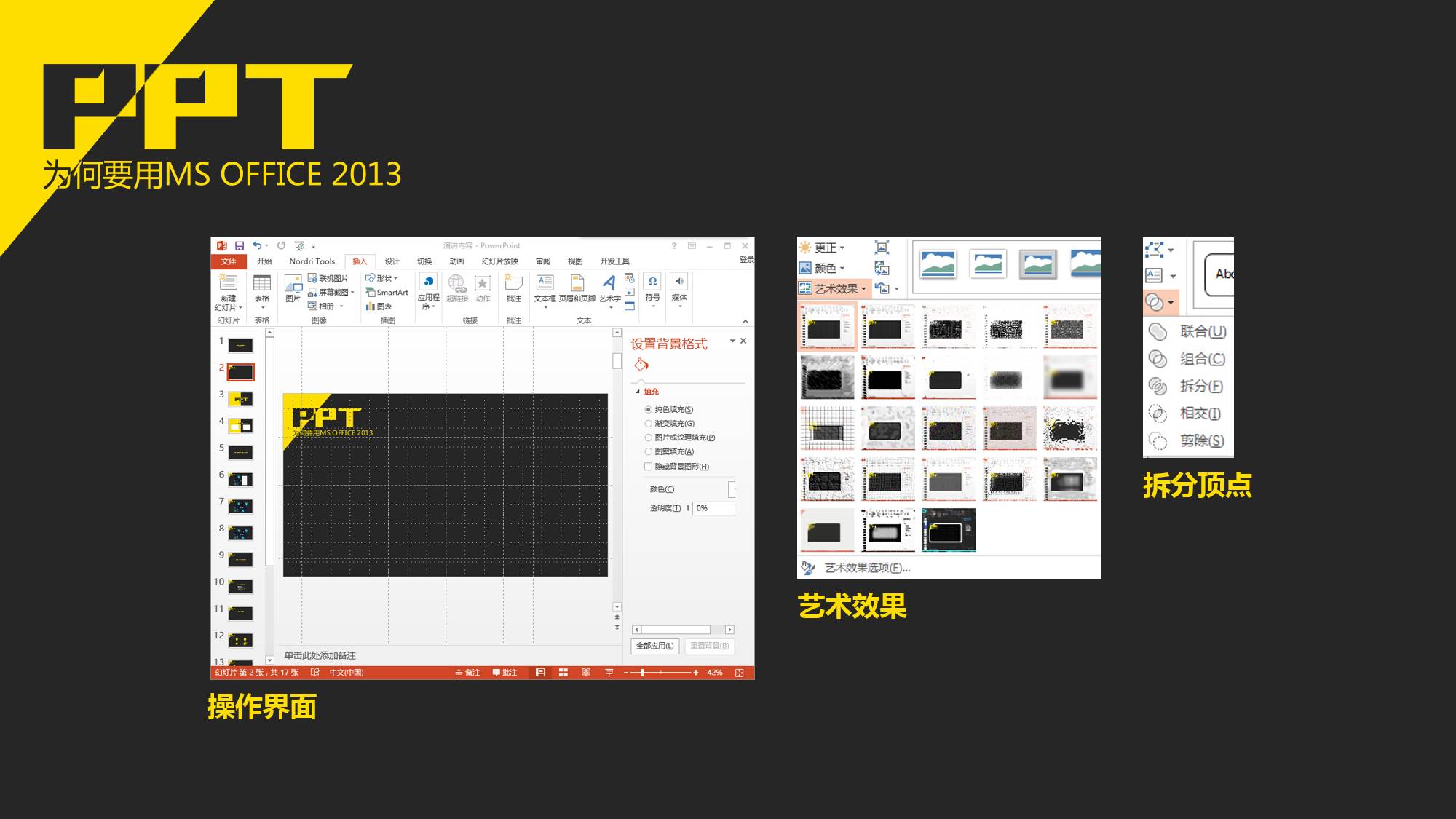Switch to 设计 design tab

(x=392, y=261)
